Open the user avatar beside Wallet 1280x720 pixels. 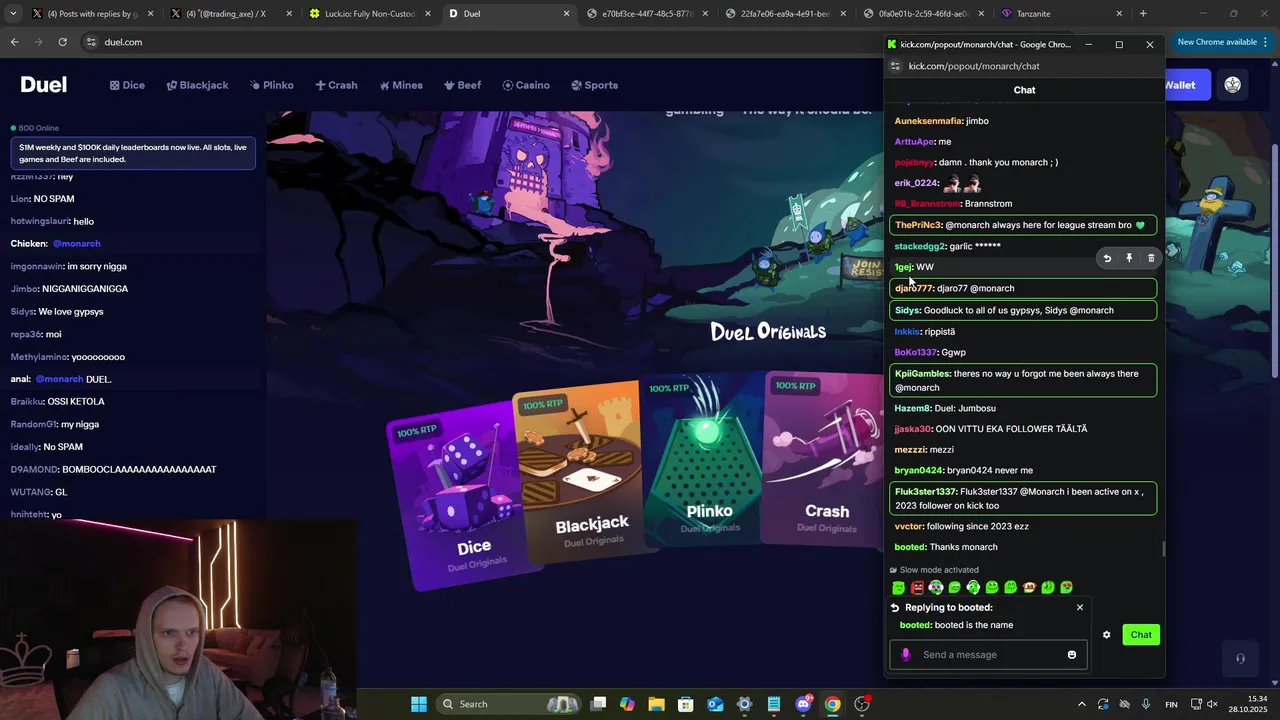point(1232,85)
